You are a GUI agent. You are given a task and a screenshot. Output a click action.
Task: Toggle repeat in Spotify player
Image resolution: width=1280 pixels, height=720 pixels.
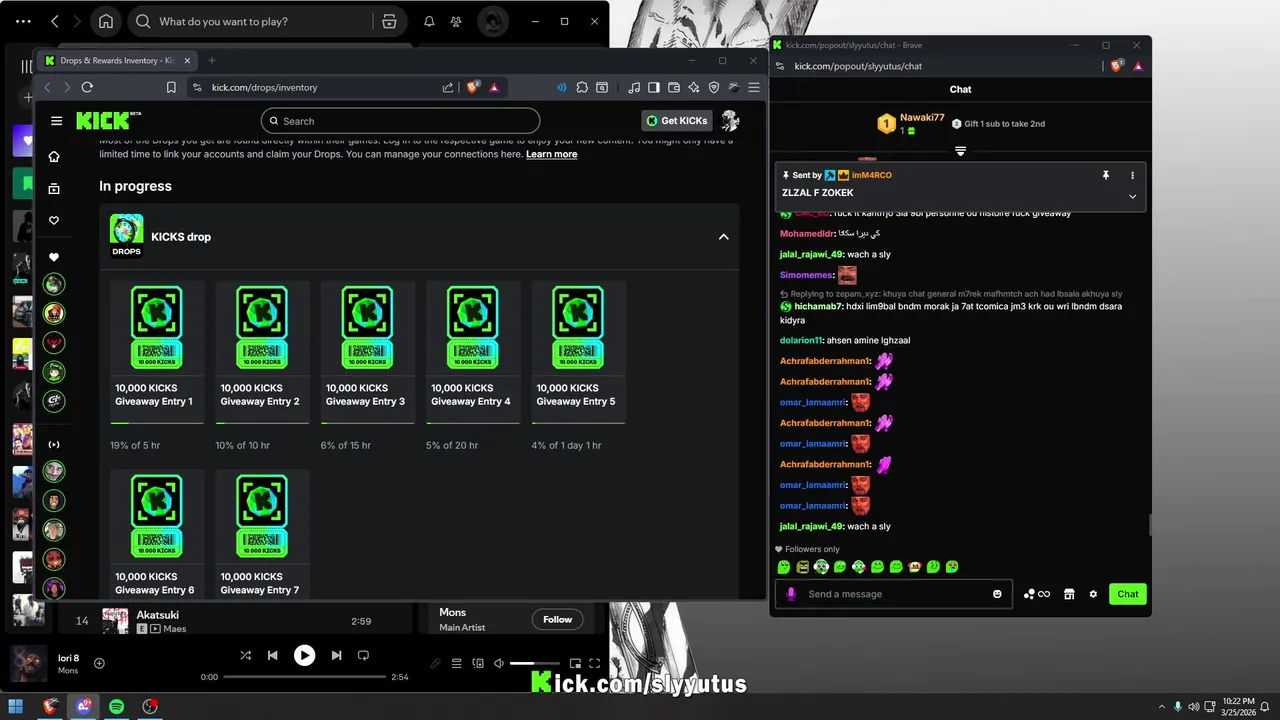(x=363, y=655)
